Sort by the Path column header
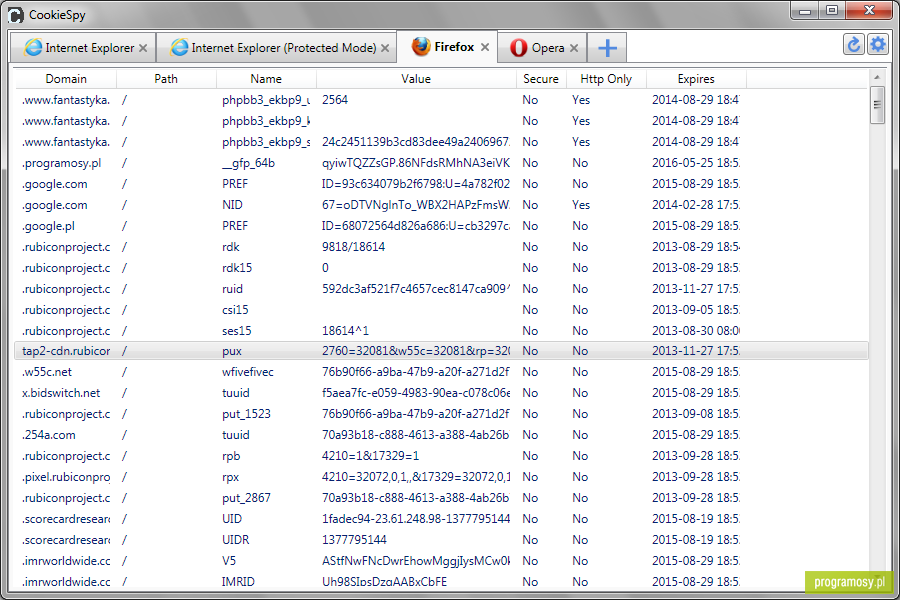This screenshot has width=900, height=600. (166, 79)
